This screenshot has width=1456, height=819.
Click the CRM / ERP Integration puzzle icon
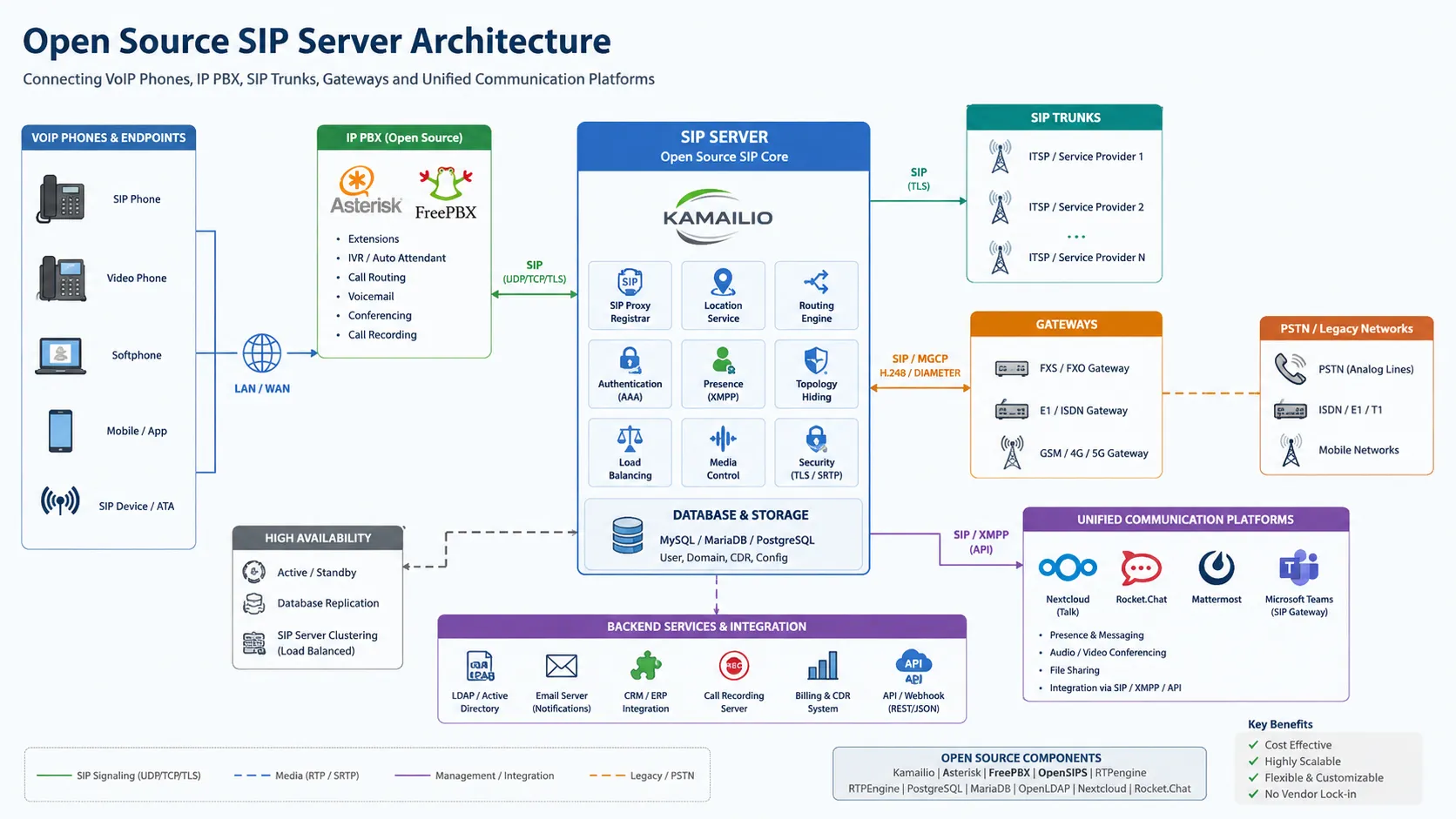pos(645,667)
